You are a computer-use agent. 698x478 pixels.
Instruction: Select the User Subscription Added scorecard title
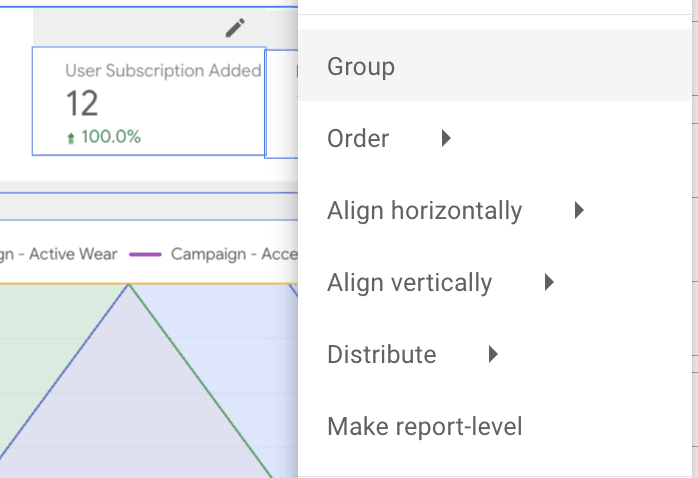click(x=163, y=71)
